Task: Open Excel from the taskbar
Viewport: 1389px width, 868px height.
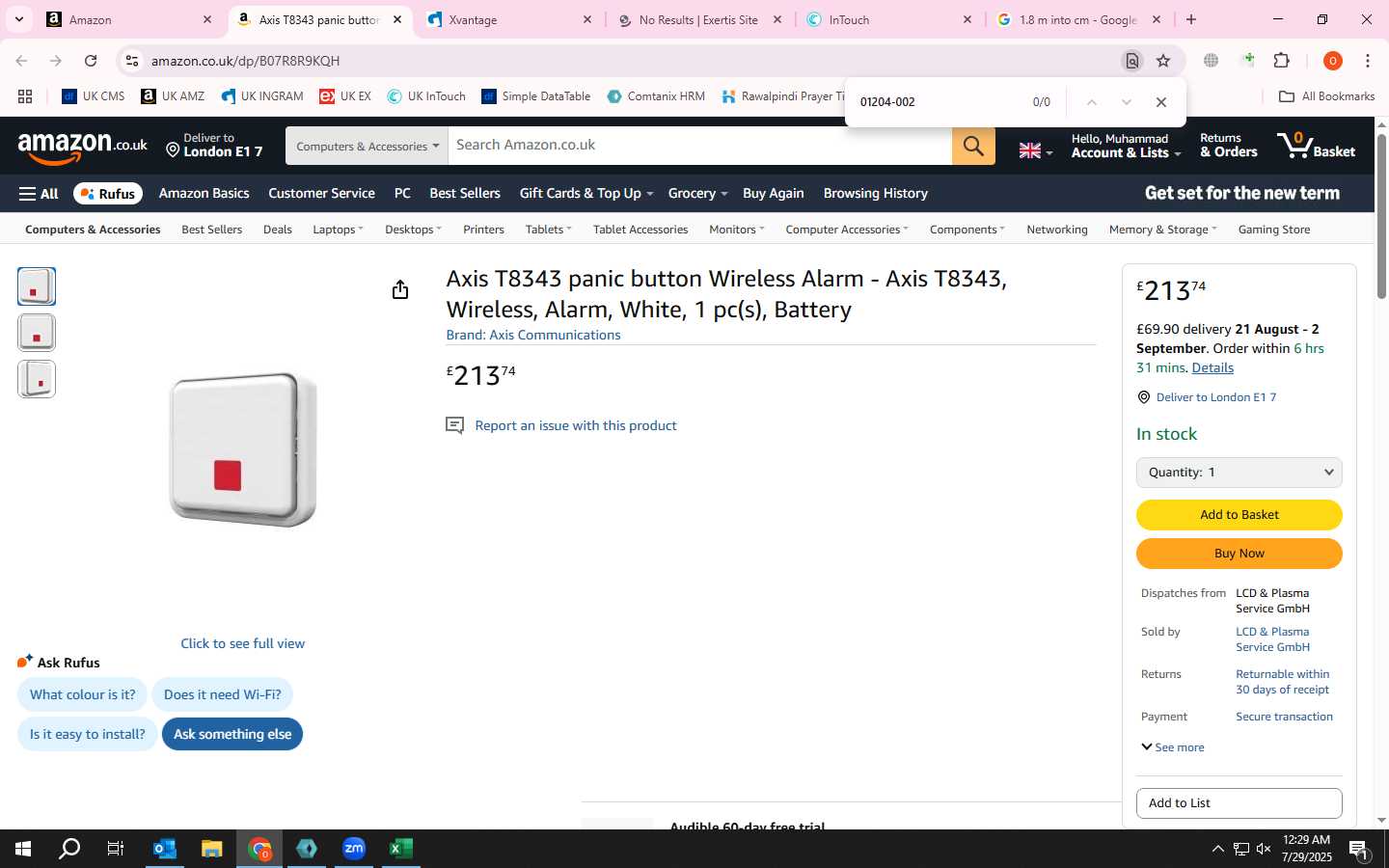Action: click(401, 849)
